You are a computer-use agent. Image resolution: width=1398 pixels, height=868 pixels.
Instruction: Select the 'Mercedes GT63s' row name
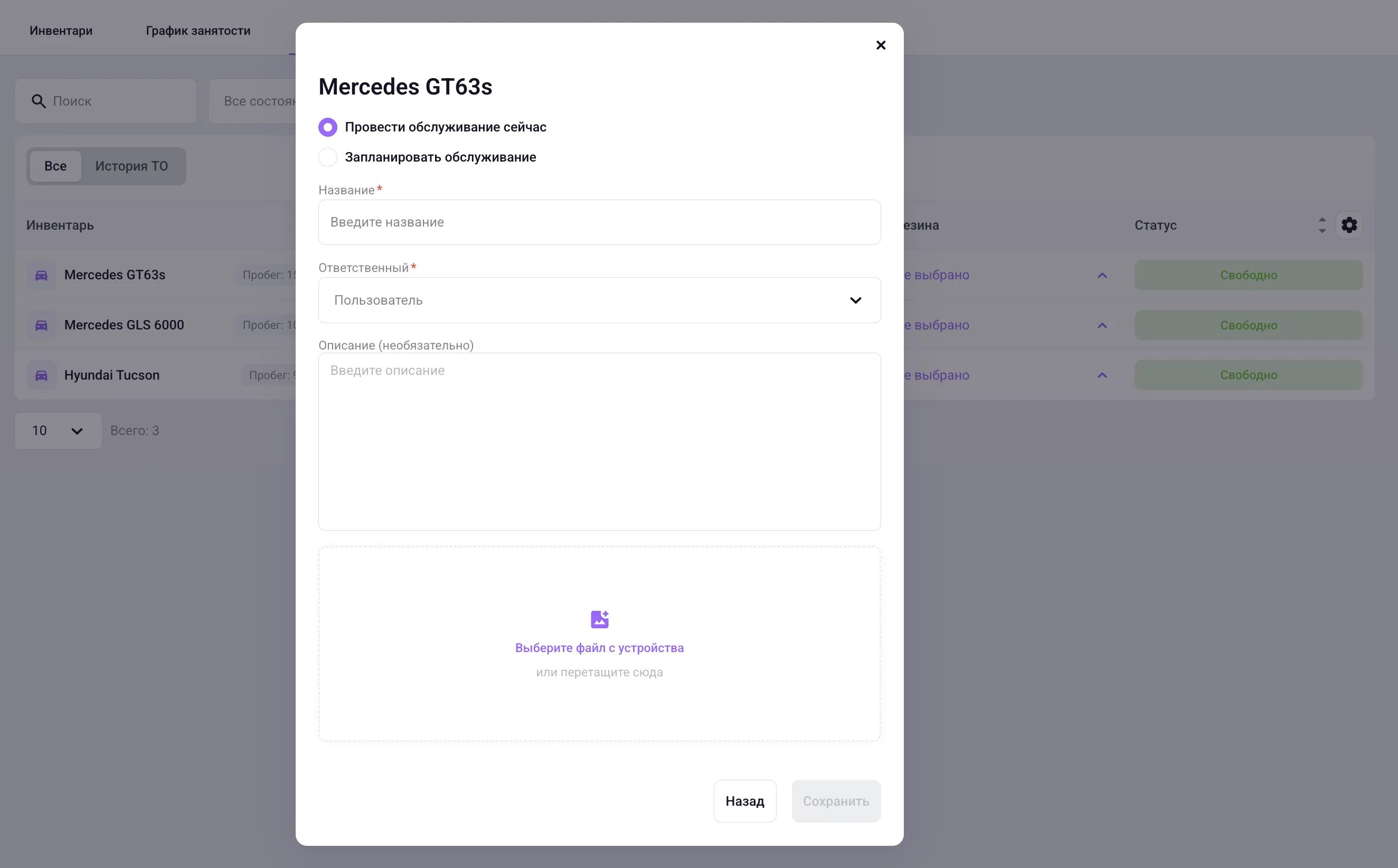click(115, 275)
